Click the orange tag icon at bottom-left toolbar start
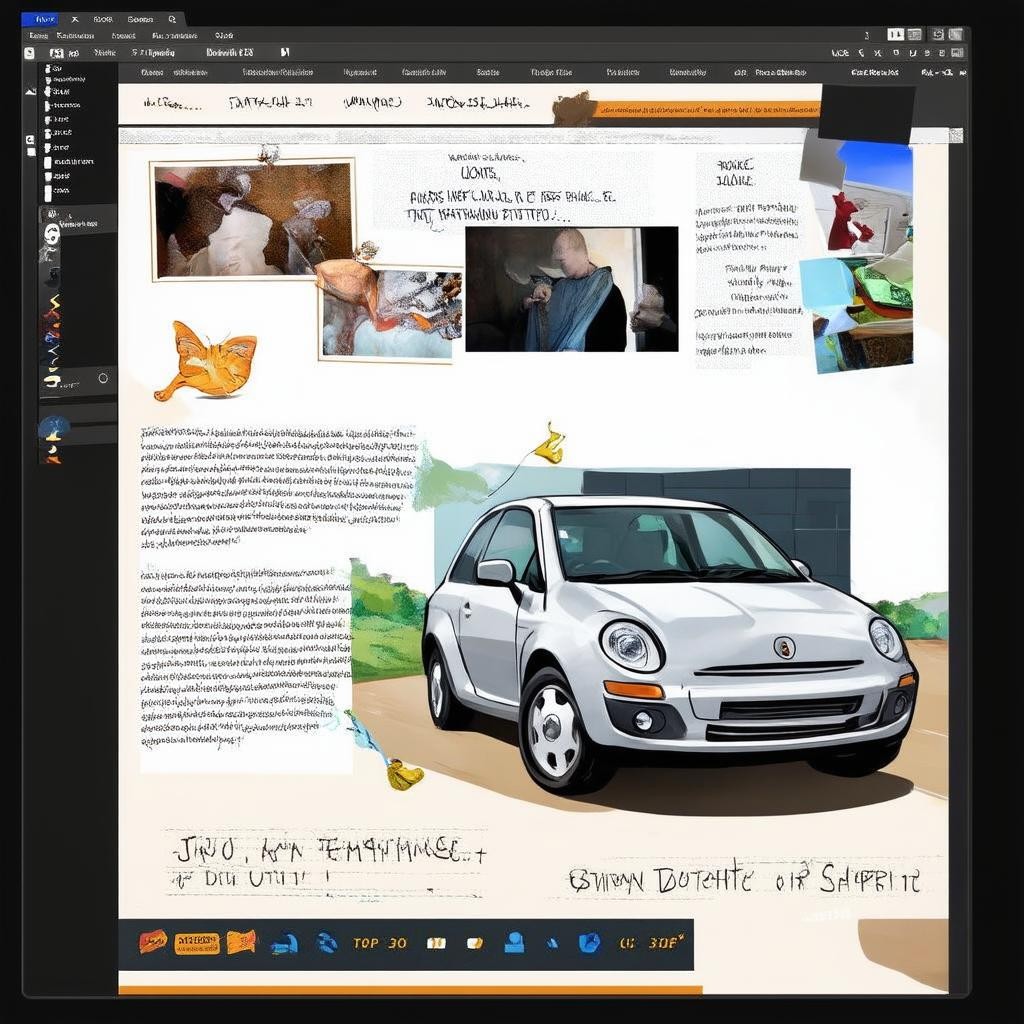 [x=153, y=941]
